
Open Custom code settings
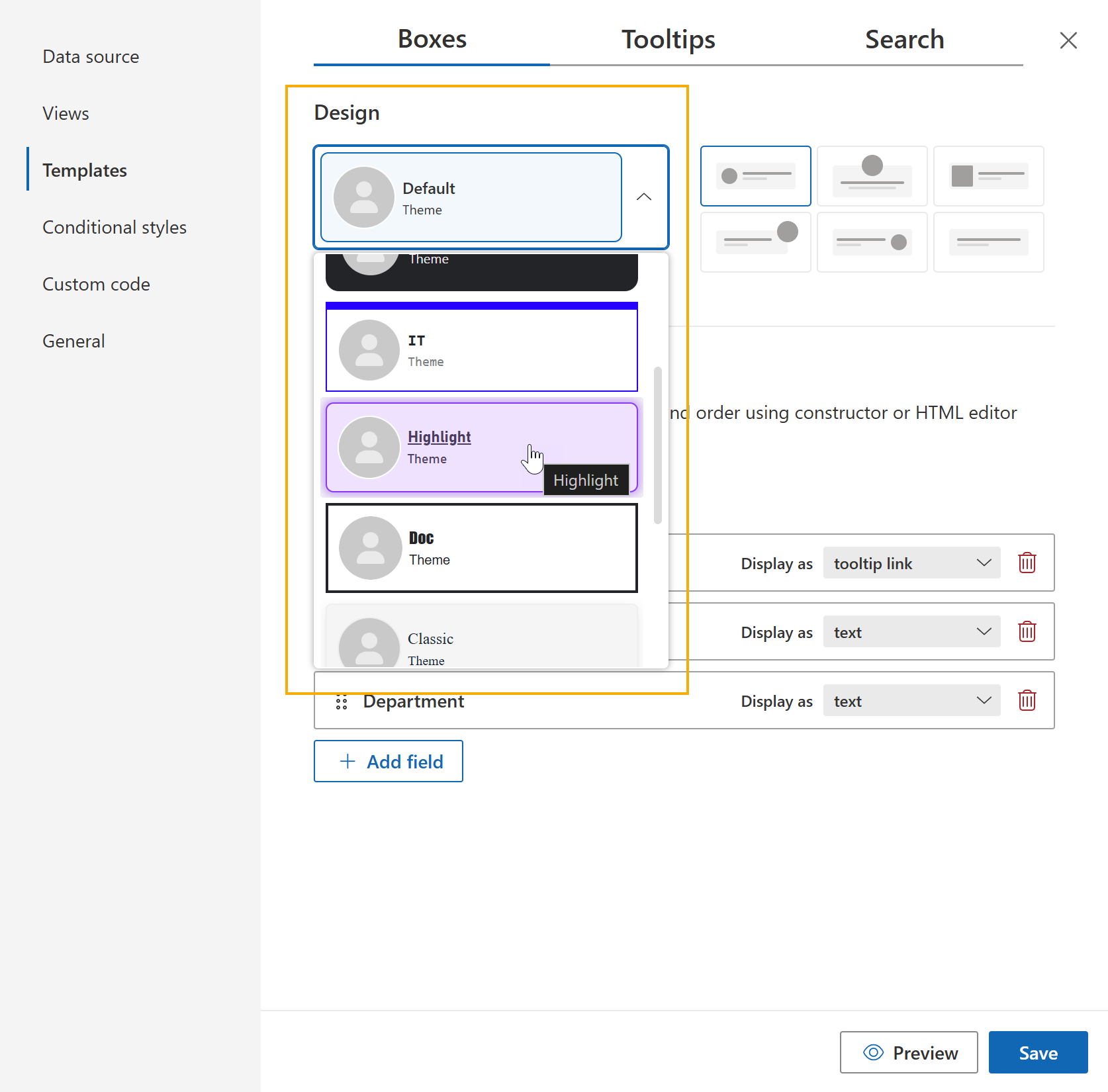[x=96, y=284]
